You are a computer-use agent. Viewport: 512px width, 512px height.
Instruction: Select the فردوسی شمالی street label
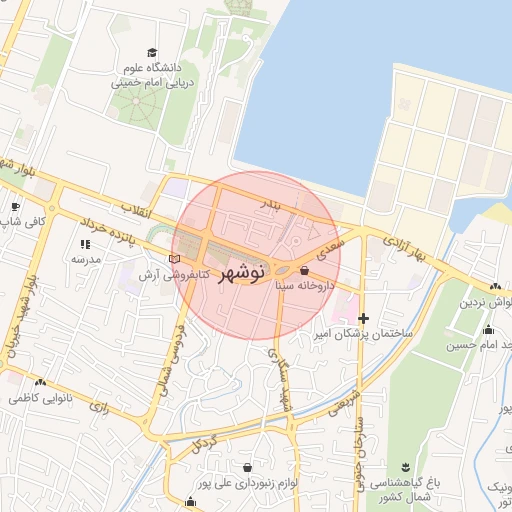173,361
